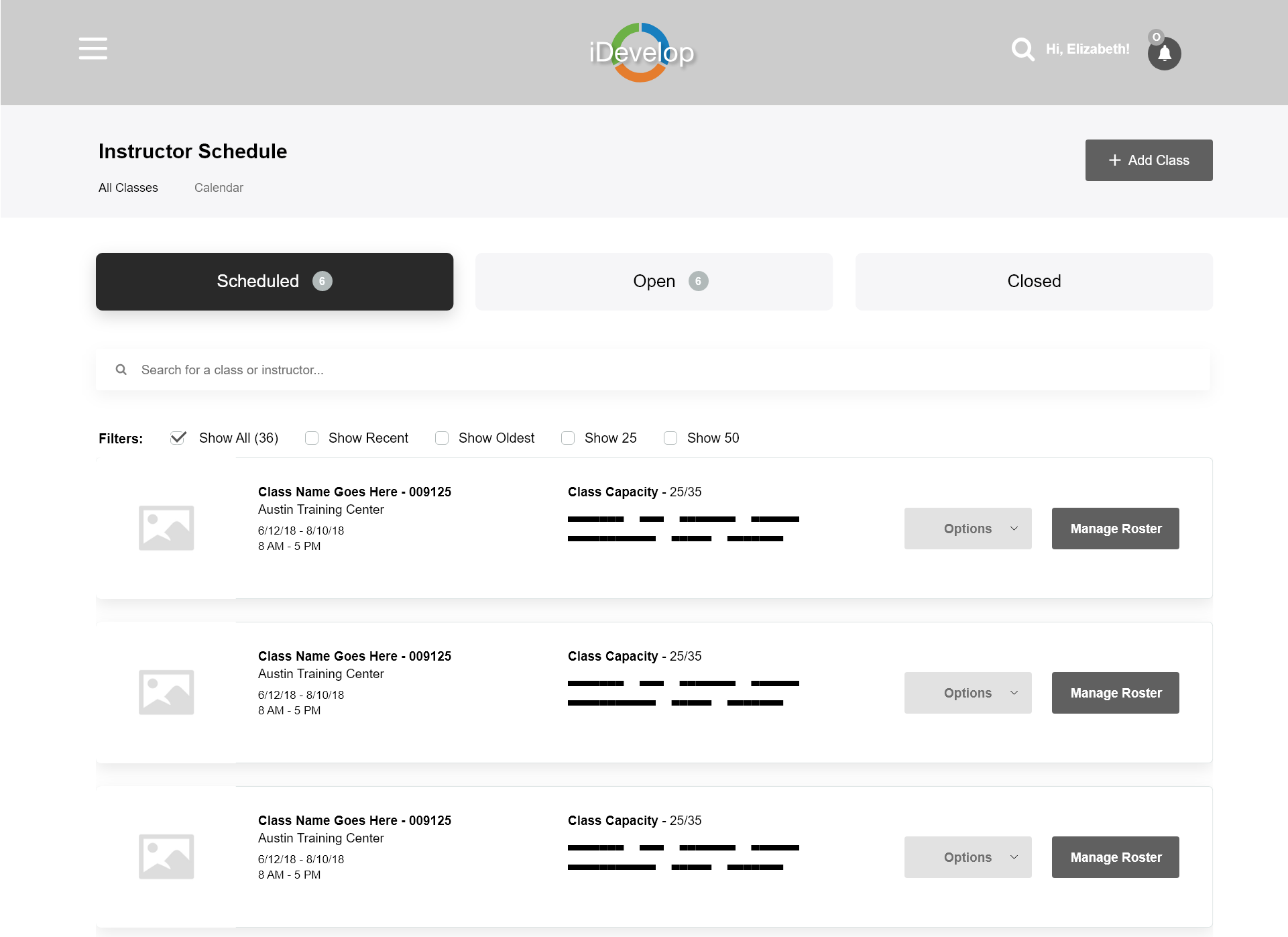Expand Options for the first class
Screen dimensions: 1288x937
968,529
